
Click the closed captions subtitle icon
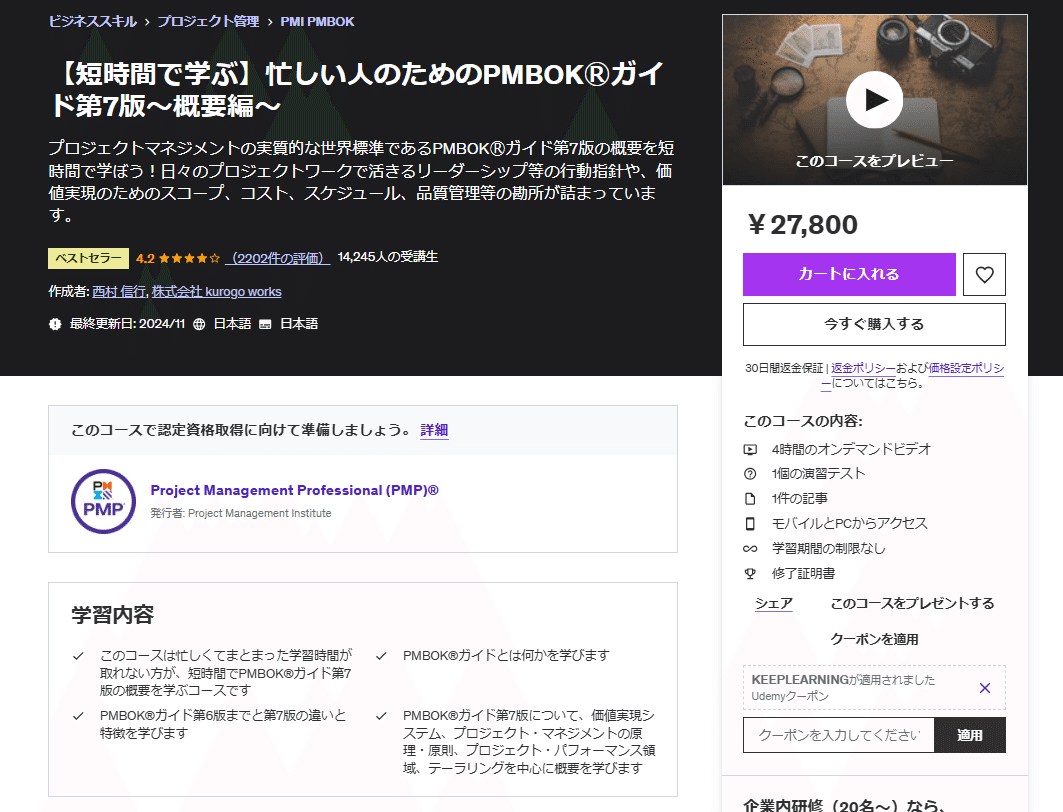pos(266,324)
